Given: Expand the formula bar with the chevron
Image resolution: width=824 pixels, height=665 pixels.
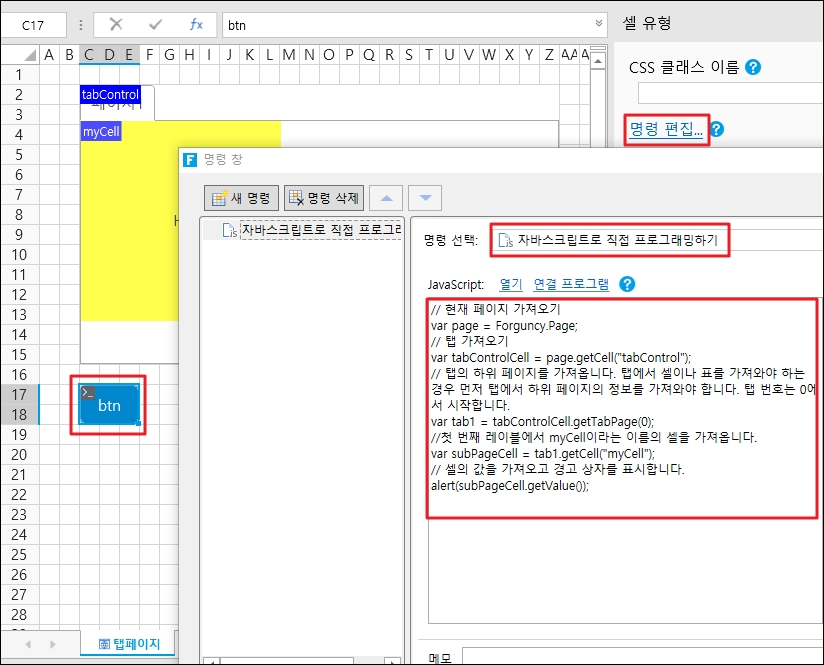Looking at the screenshot, I should click(x=599, y=25).
